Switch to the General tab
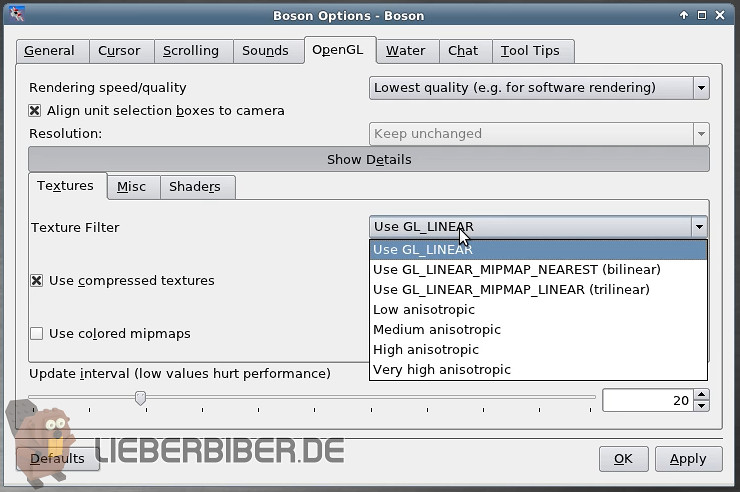740x492 pixels. pyautogui.click(x=52, y=51)
